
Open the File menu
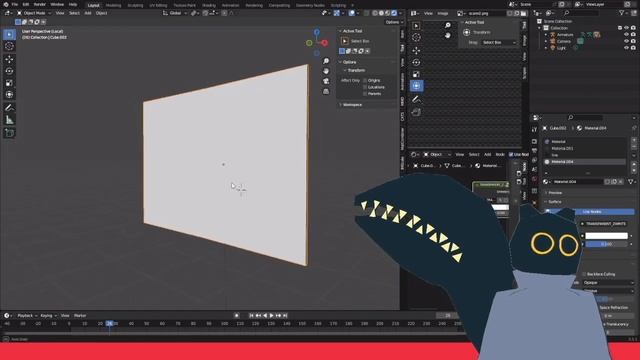coord(15,4)
